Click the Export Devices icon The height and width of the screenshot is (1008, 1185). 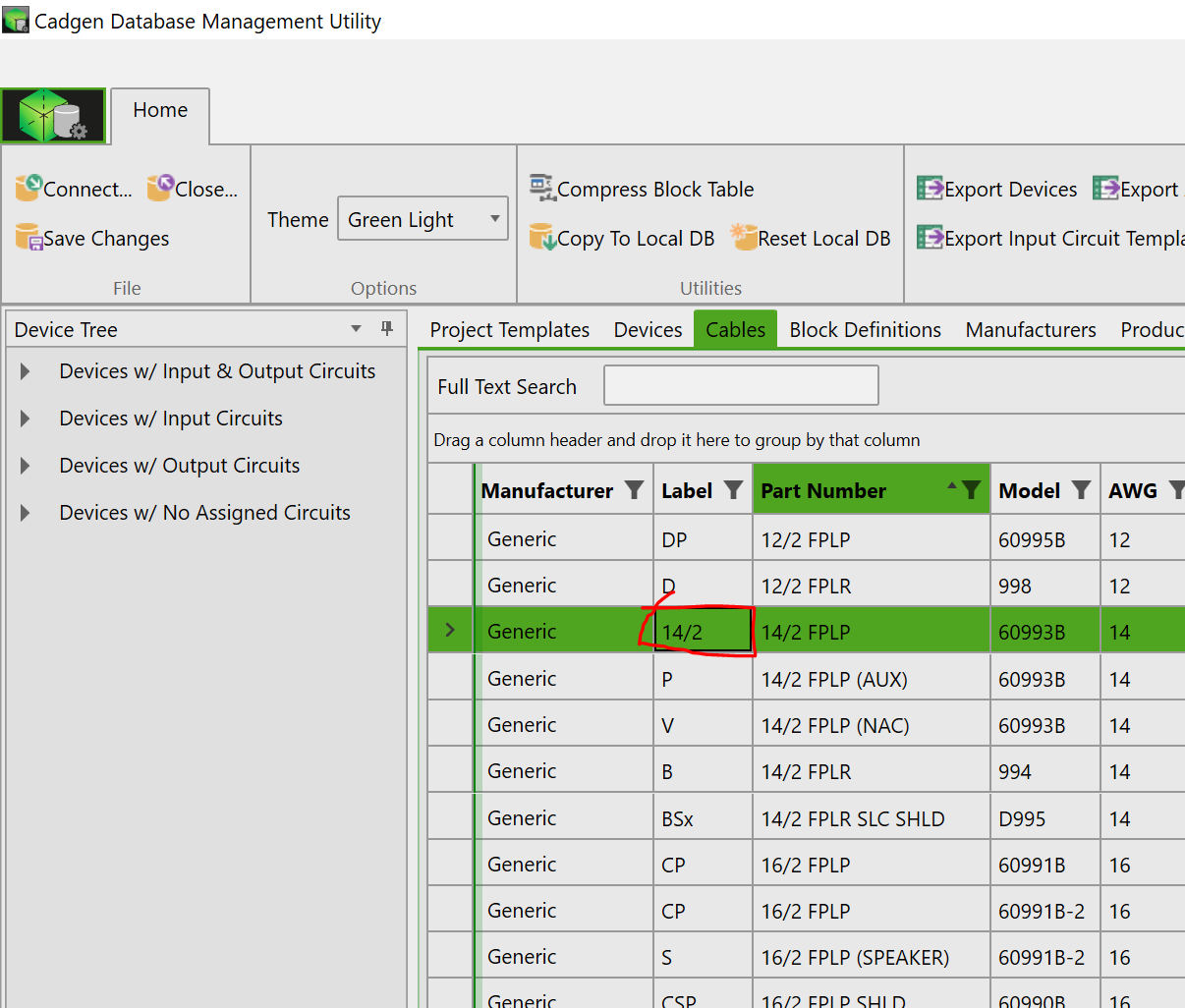pyautogui.click(x=930, y=188)
